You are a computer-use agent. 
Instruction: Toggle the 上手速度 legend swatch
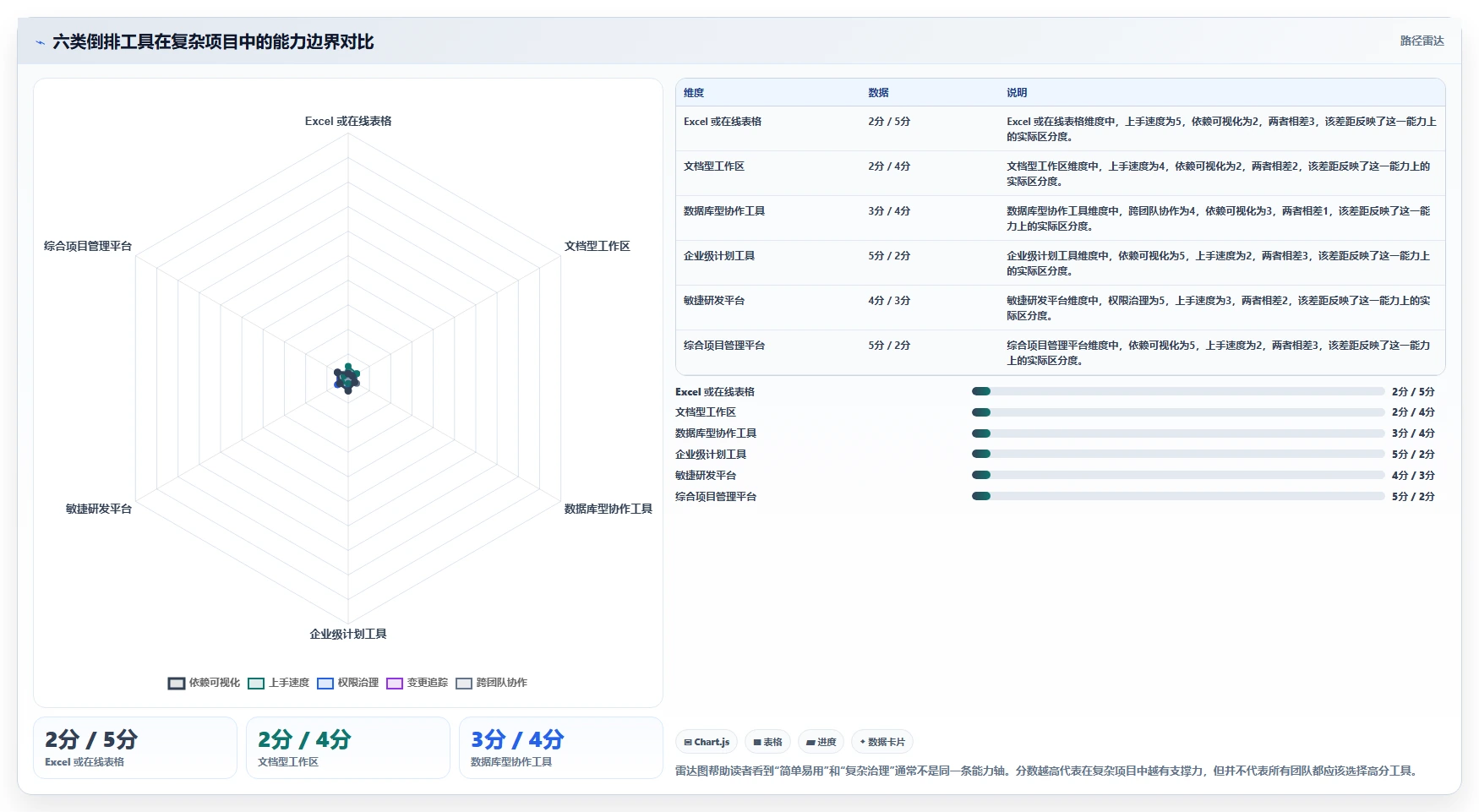pyautogui.click(x=256, y=684)
